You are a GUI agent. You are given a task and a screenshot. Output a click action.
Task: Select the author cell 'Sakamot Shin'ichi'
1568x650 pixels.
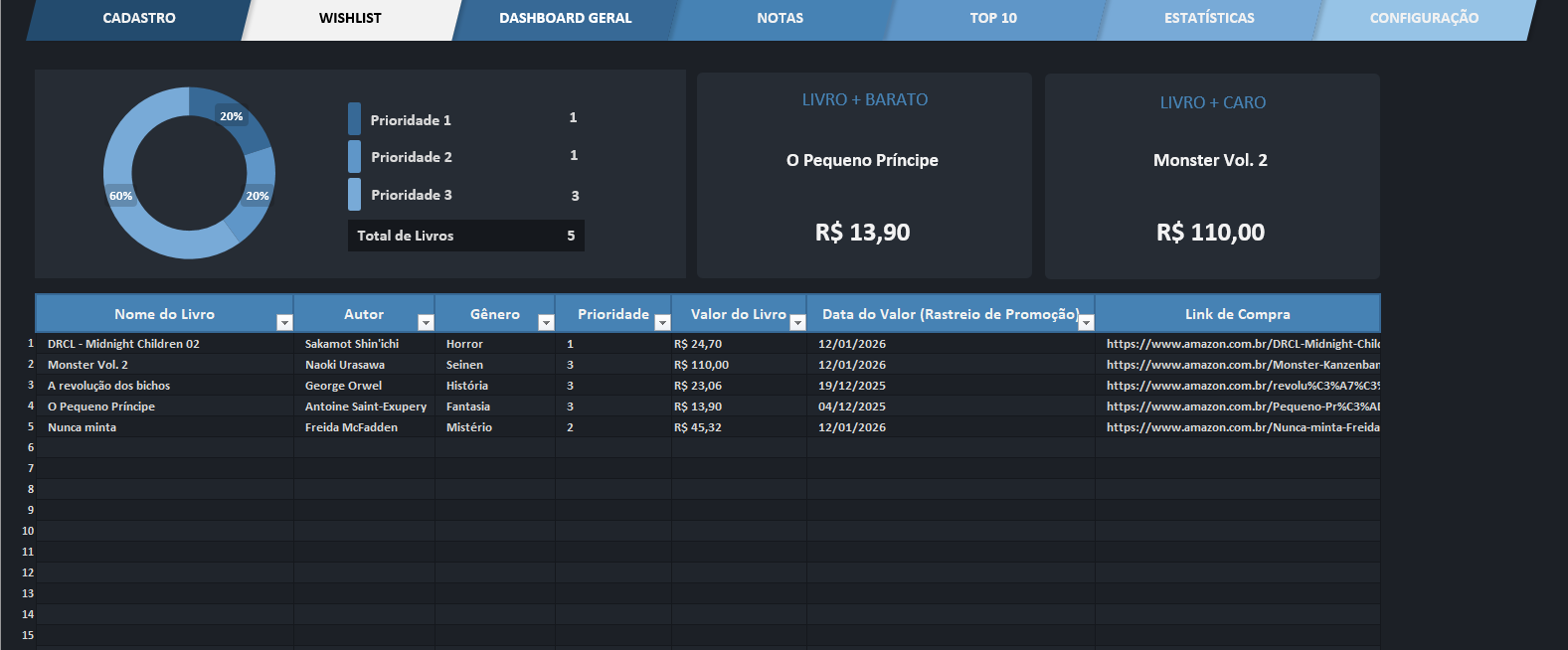(364, 344)
